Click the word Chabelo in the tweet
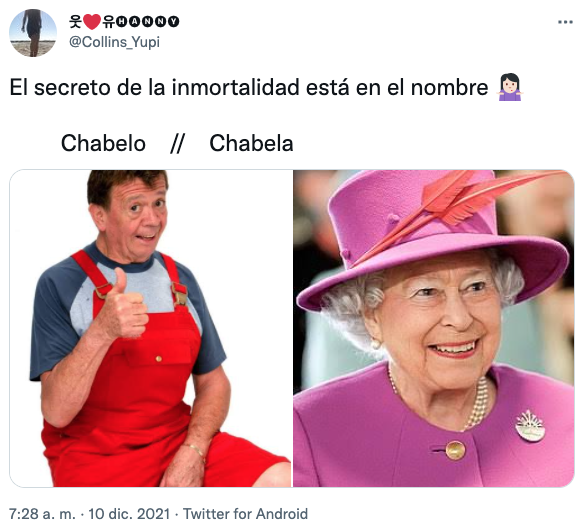Screen dimensions: 587x531 click(103, 143)
